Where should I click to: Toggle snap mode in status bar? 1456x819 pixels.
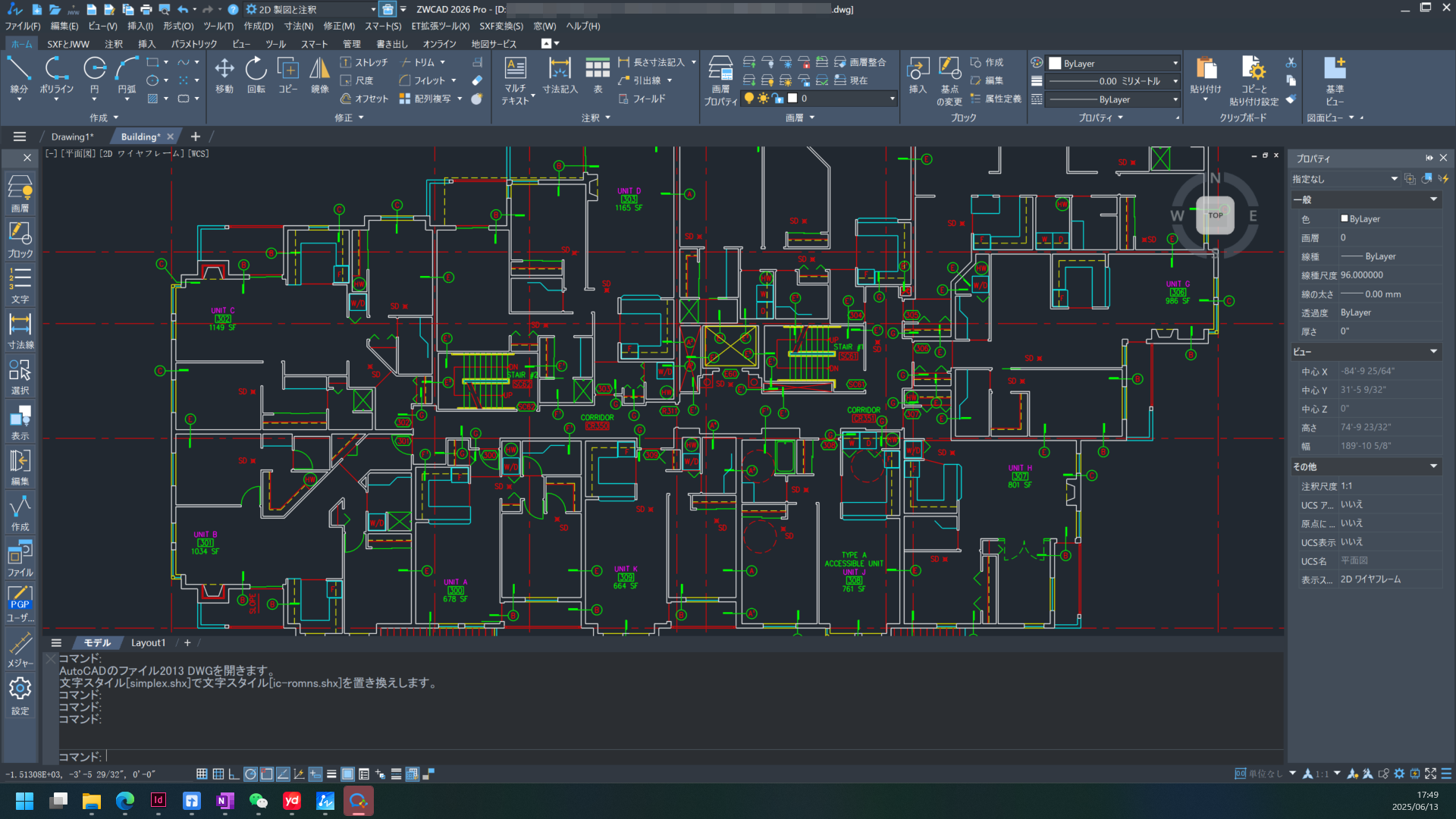point(202,774)
